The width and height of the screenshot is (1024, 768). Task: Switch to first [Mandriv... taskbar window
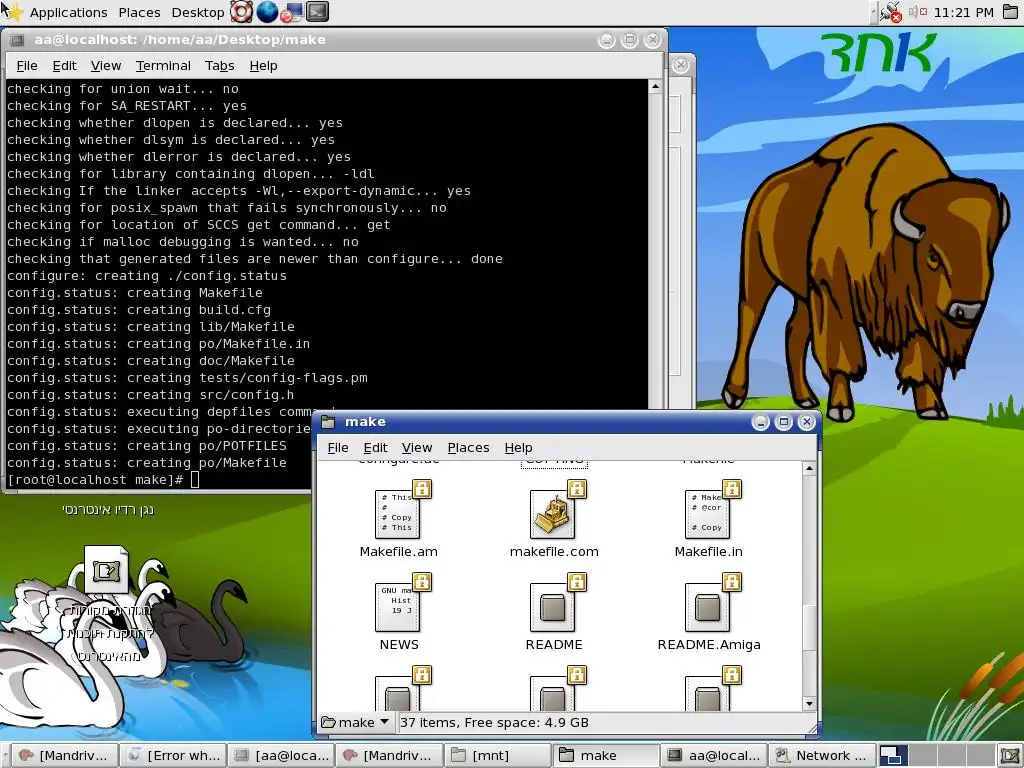pyautogui.click(x=64, y=756)
